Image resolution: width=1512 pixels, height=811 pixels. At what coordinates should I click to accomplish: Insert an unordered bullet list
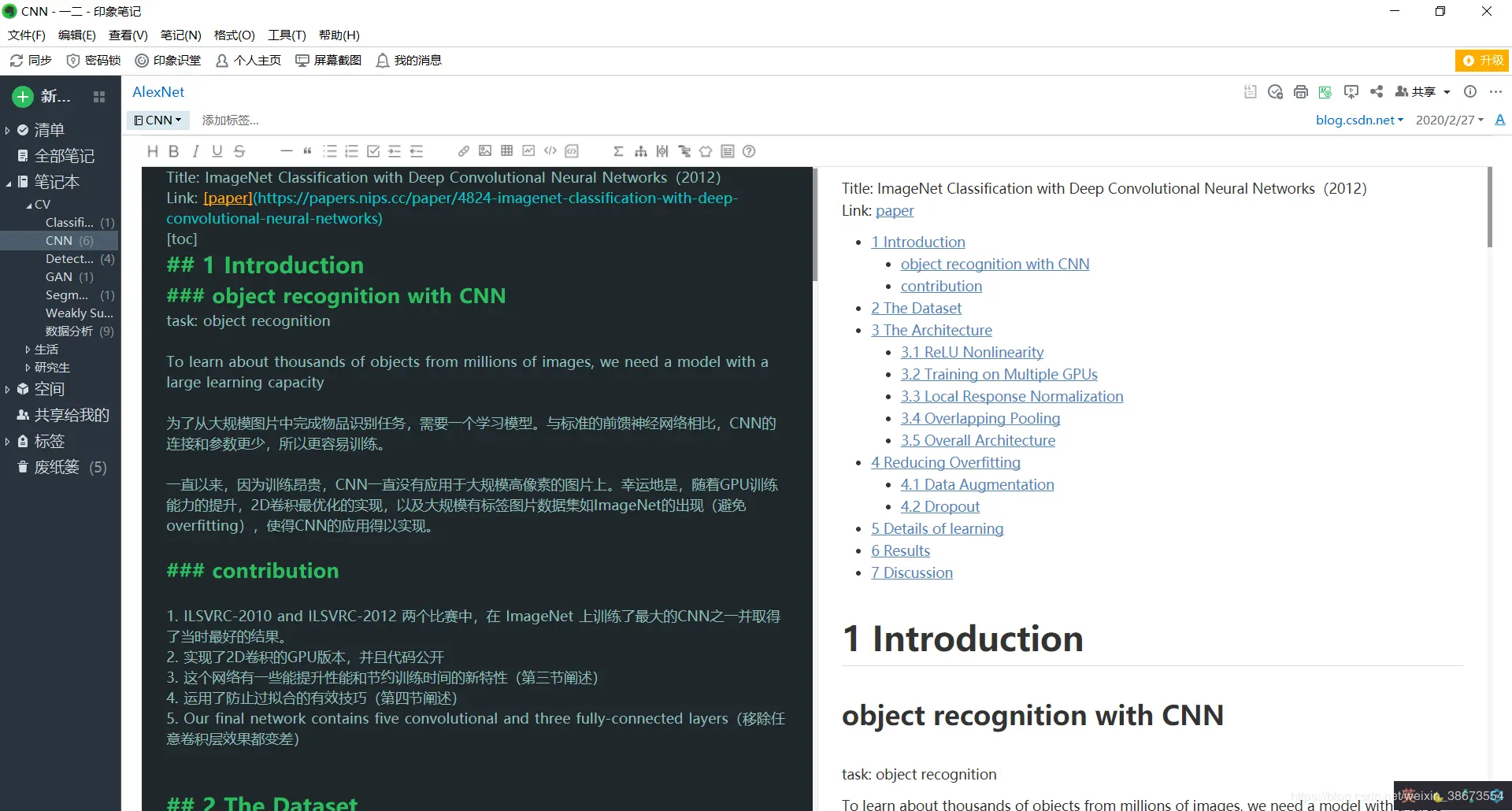330,151
